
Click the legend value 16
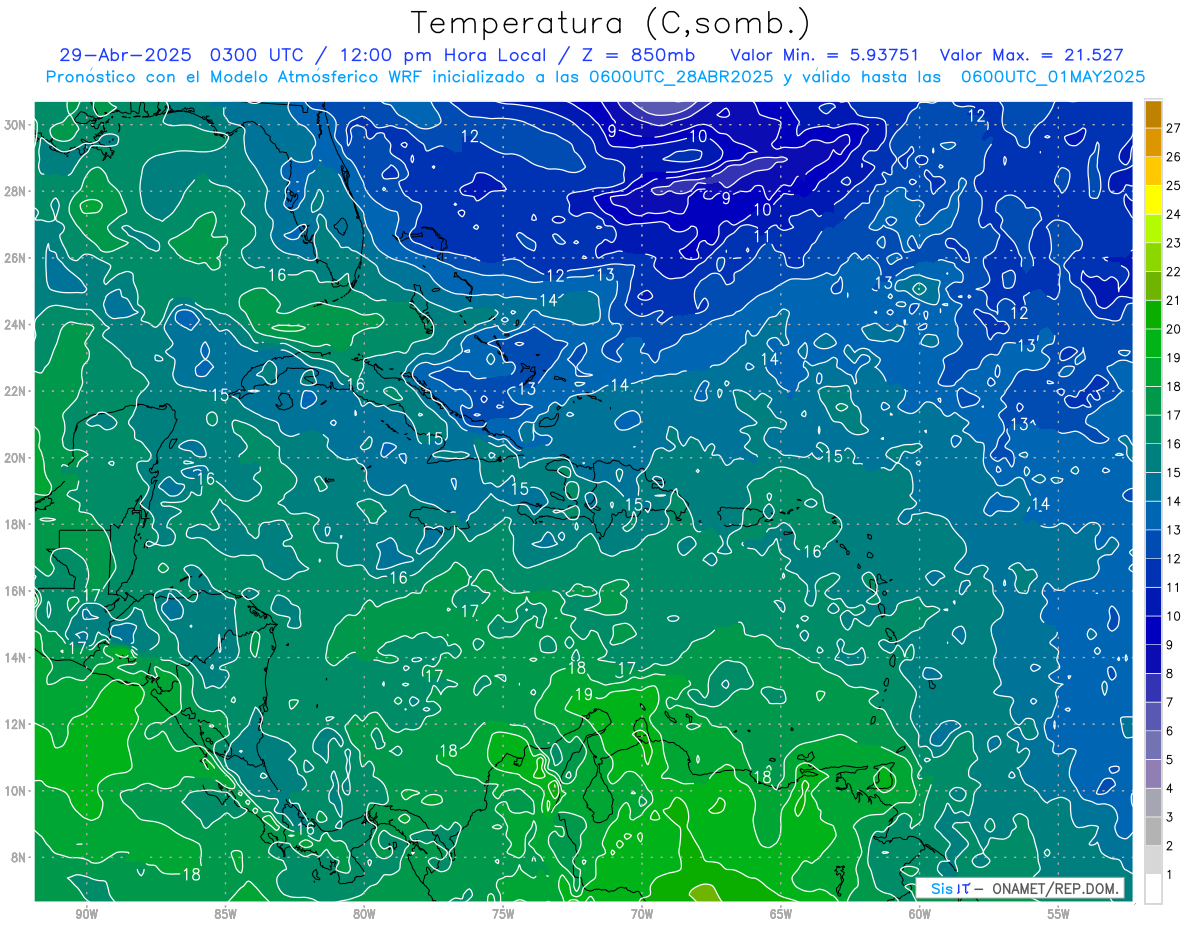[1174, 444]
